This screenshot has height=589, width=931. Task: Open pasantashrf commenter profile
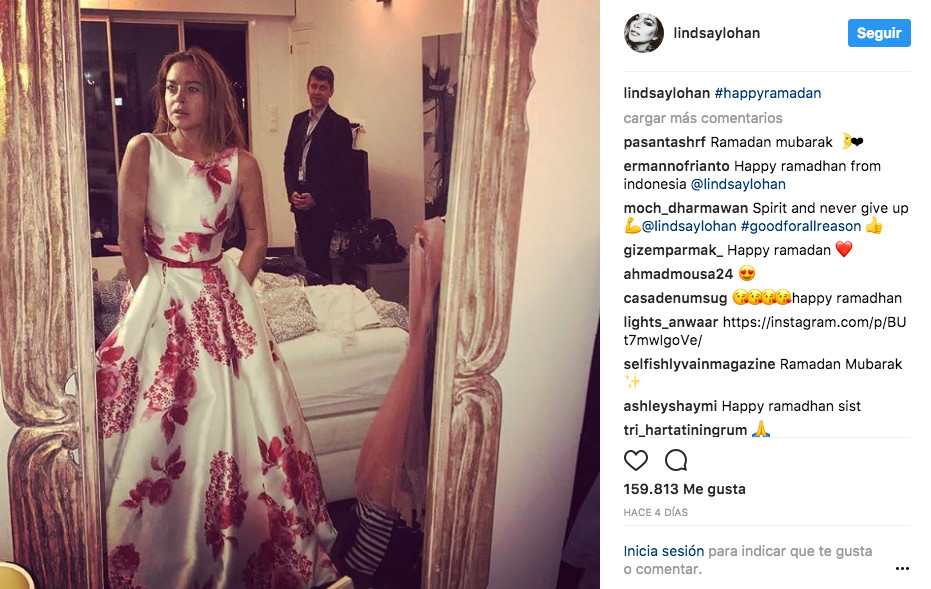tap(664, 142)
